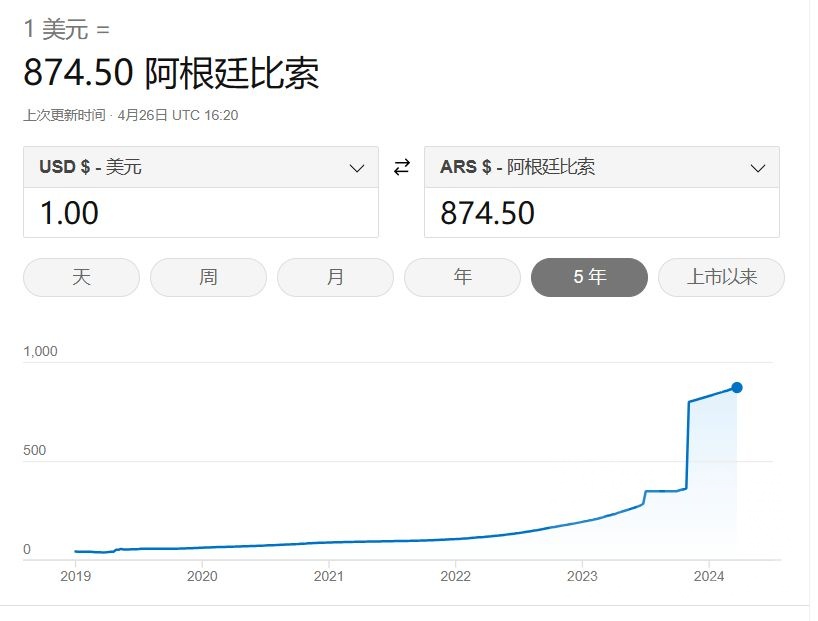Click the 2023 x-axis label

582,576
